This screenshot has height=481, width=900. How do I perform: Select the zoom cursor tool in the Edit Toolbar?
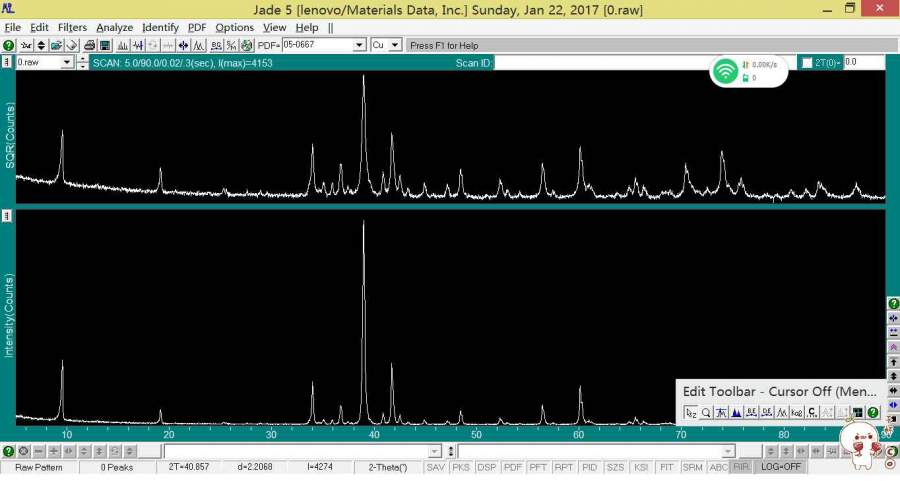coord(691,413)
